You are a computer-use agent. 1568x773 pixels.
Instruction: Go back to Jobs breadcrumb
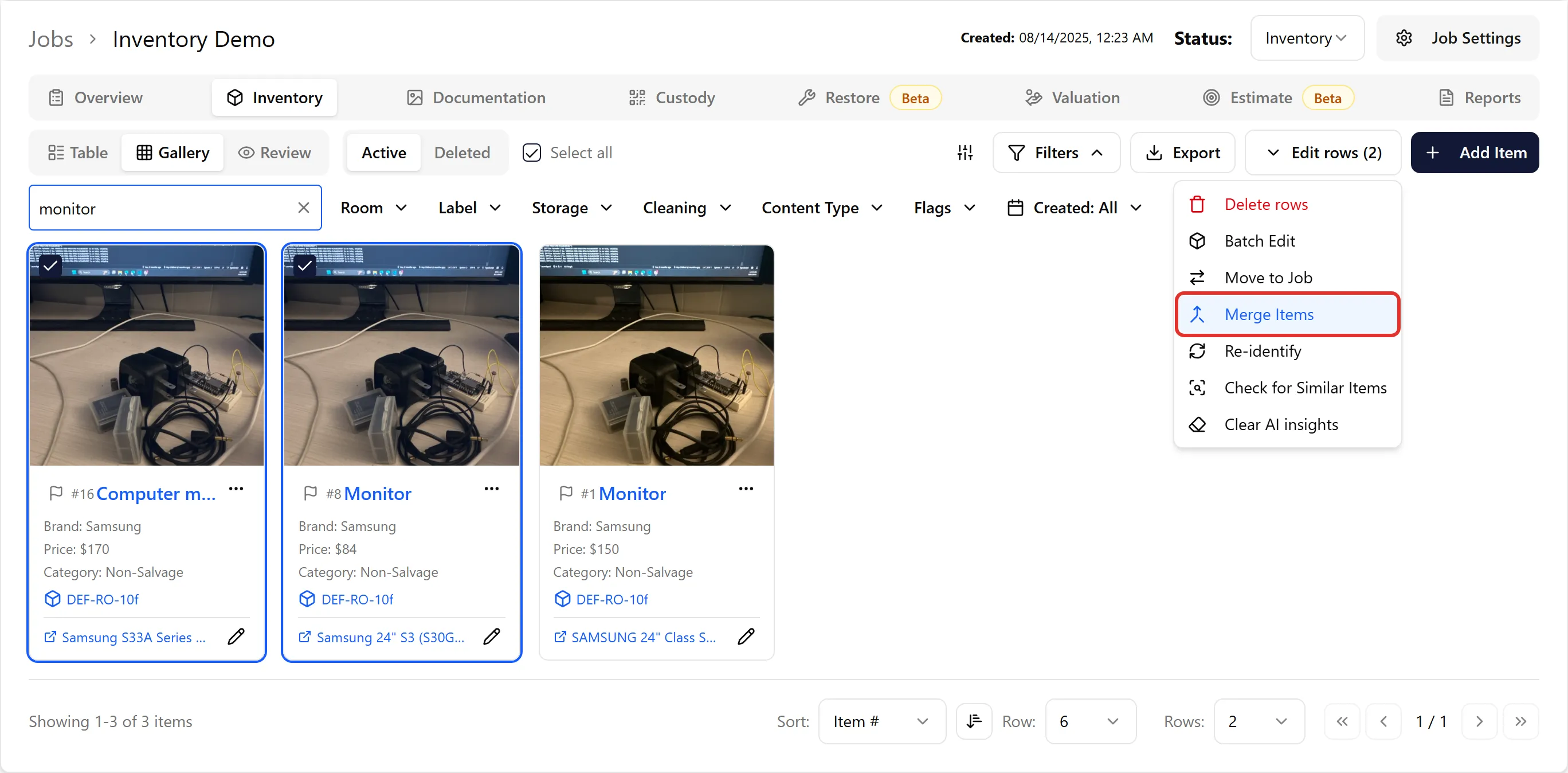click(50, 39)
